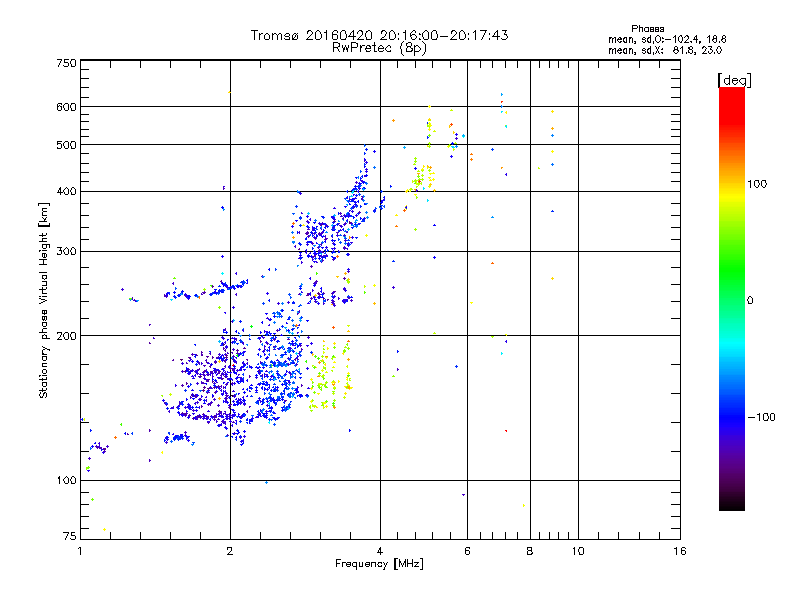Click y-axis tick label '400'
This screenshot has width=800, height=600.
pyautogui.click(x=66, y=191)
